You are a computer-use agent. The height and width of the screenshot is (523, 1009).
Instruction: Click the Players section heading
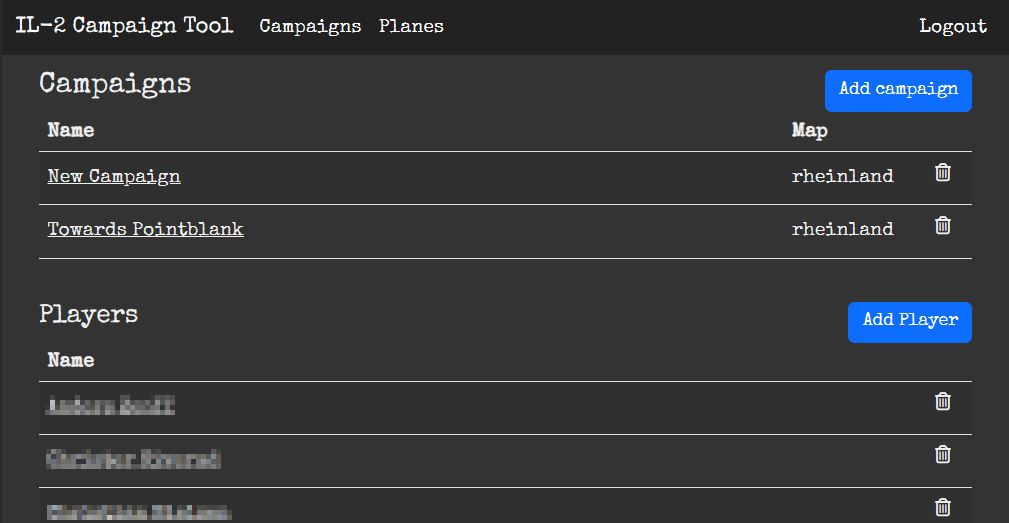point(89,315)
